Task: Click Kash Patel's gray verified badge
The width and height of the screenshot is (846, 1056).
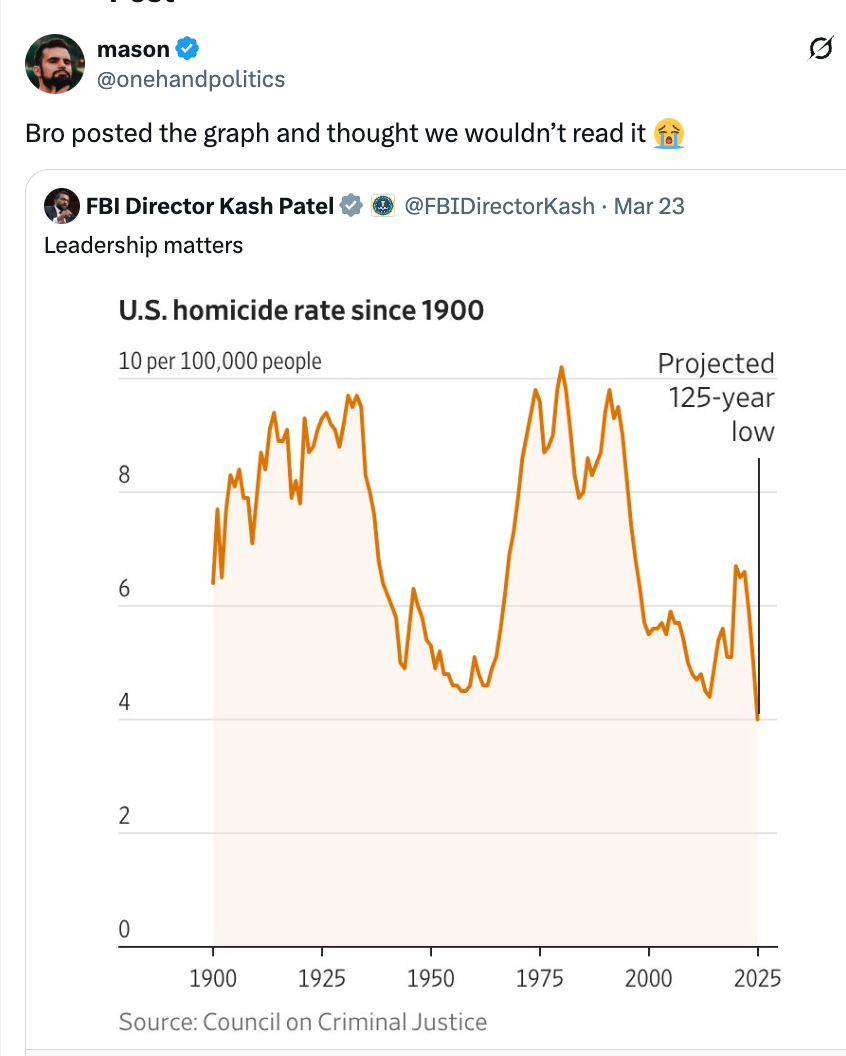Action: click(350, 206)
